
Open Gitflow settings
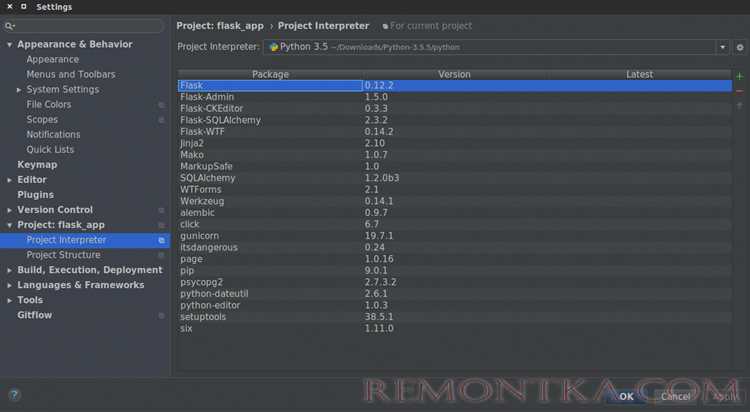pos(34,315)
